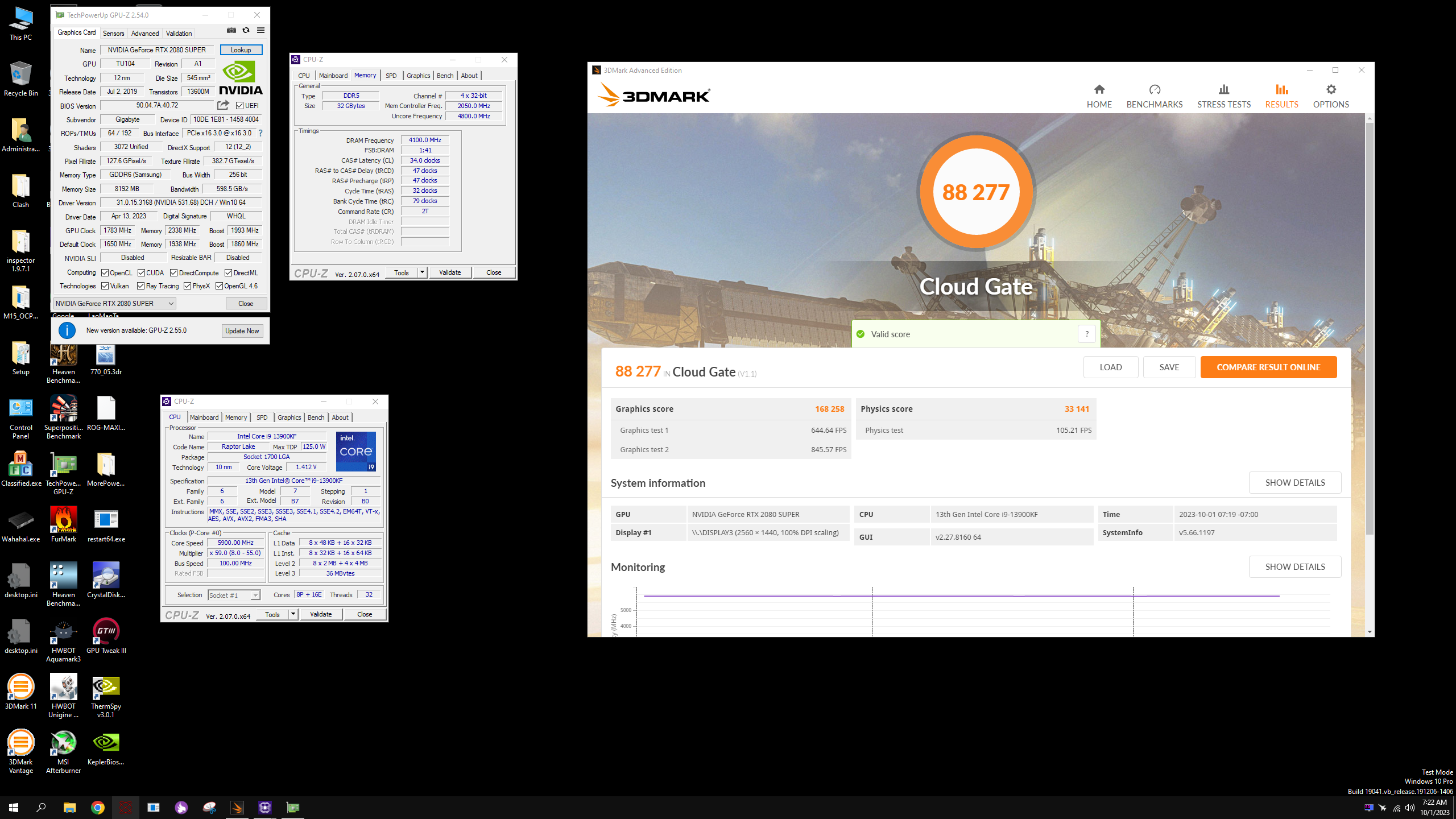
Task: Open the 3DMark STRESS TESTS icon
Action: pos(1224,90)
